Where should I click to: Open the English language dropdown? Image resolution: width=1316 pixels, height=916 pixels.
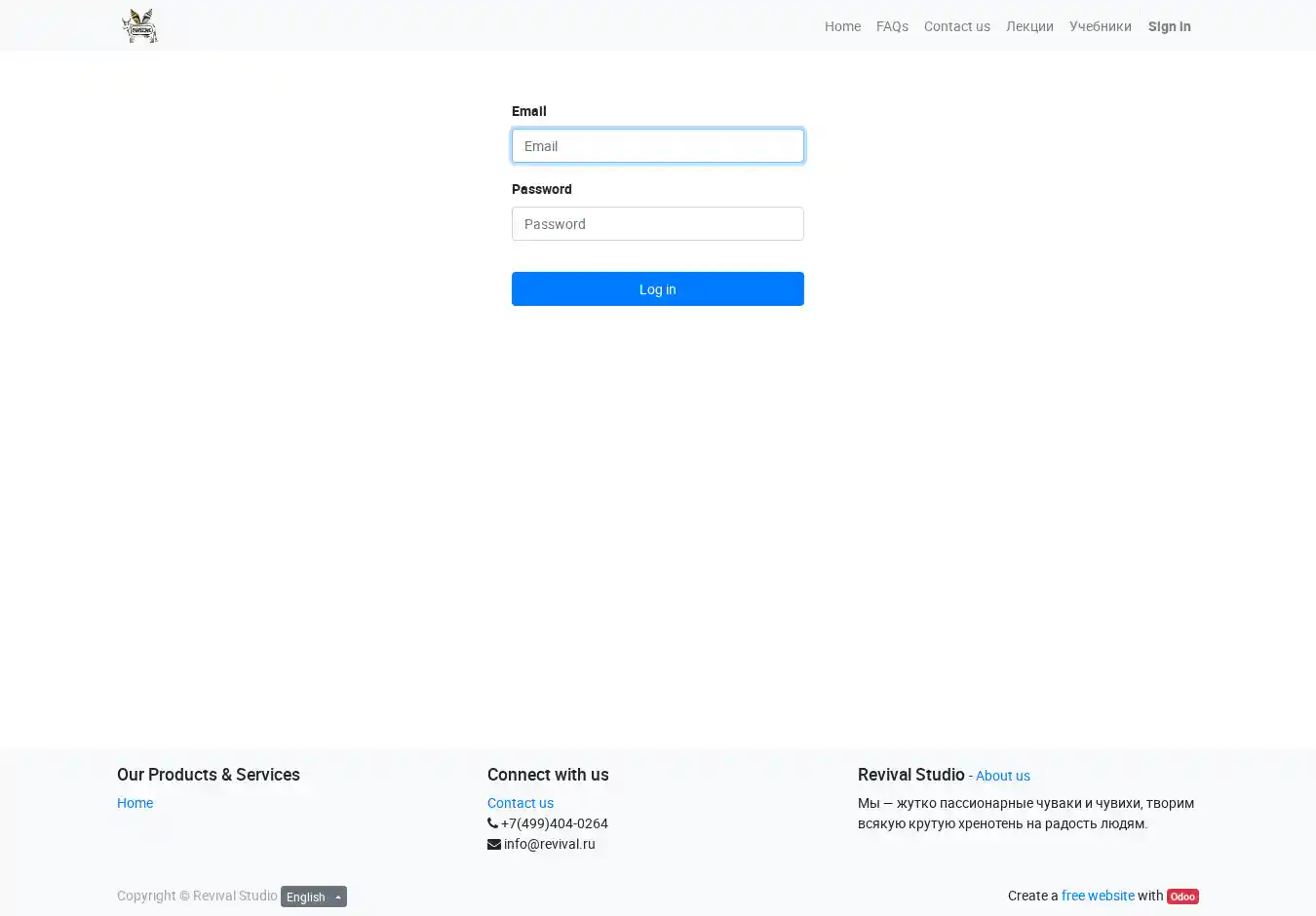[314, 897]
